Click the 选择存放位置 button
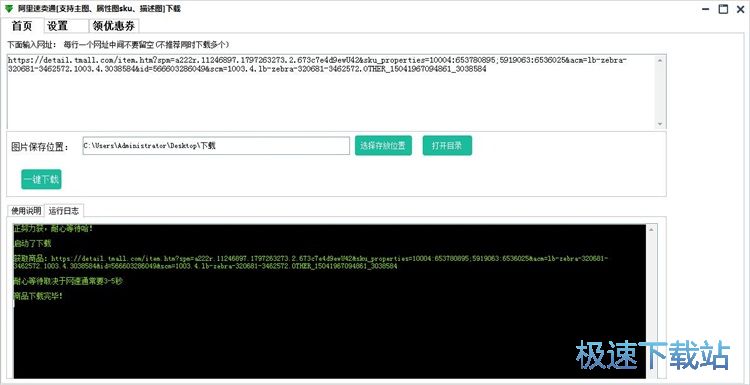750x385 pixels. pos(383,146)
